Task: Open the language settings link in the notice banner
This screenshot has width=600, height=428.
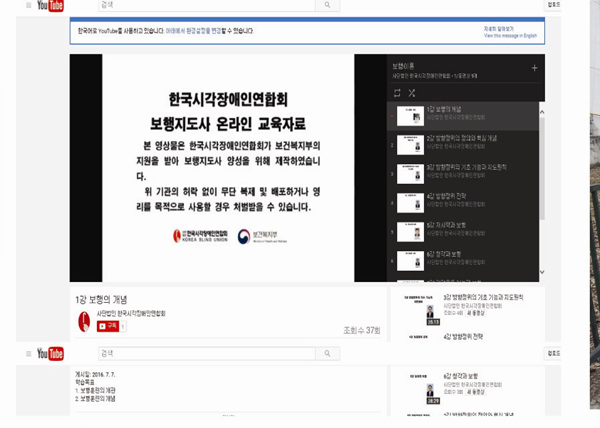Action: pyautogui.click(x=193, y=31)
